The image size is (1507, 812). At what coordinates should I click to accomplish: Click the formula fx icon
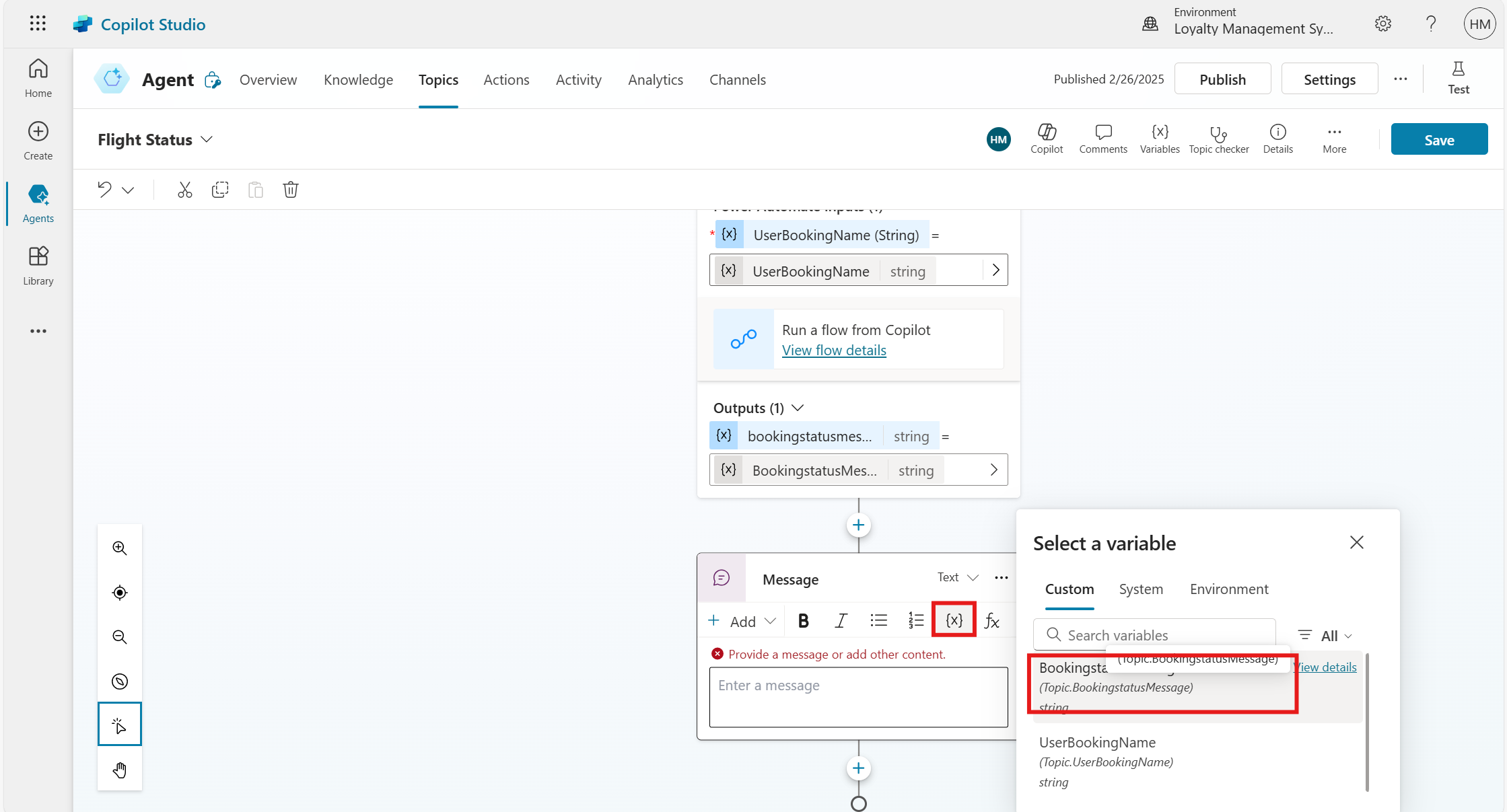991,620
